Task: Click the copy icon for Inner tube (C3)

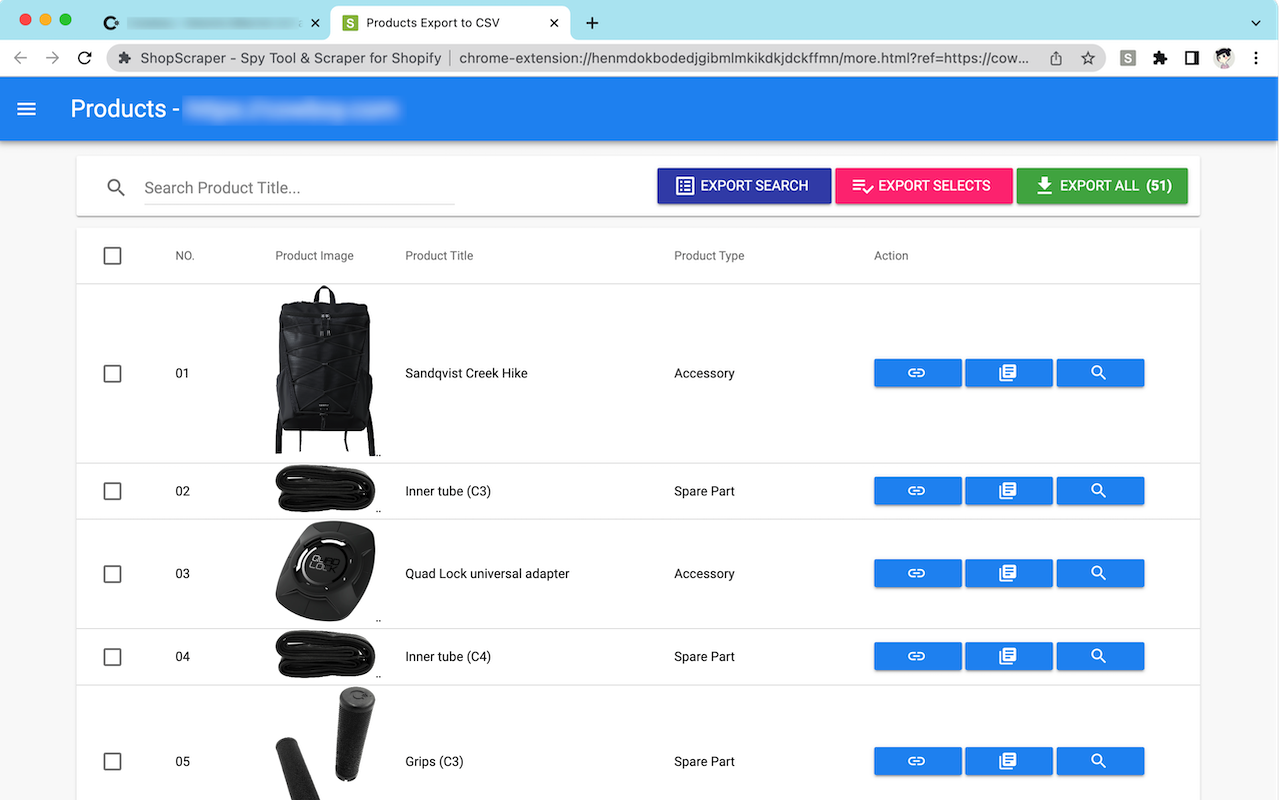Action: click(1008, 491)
